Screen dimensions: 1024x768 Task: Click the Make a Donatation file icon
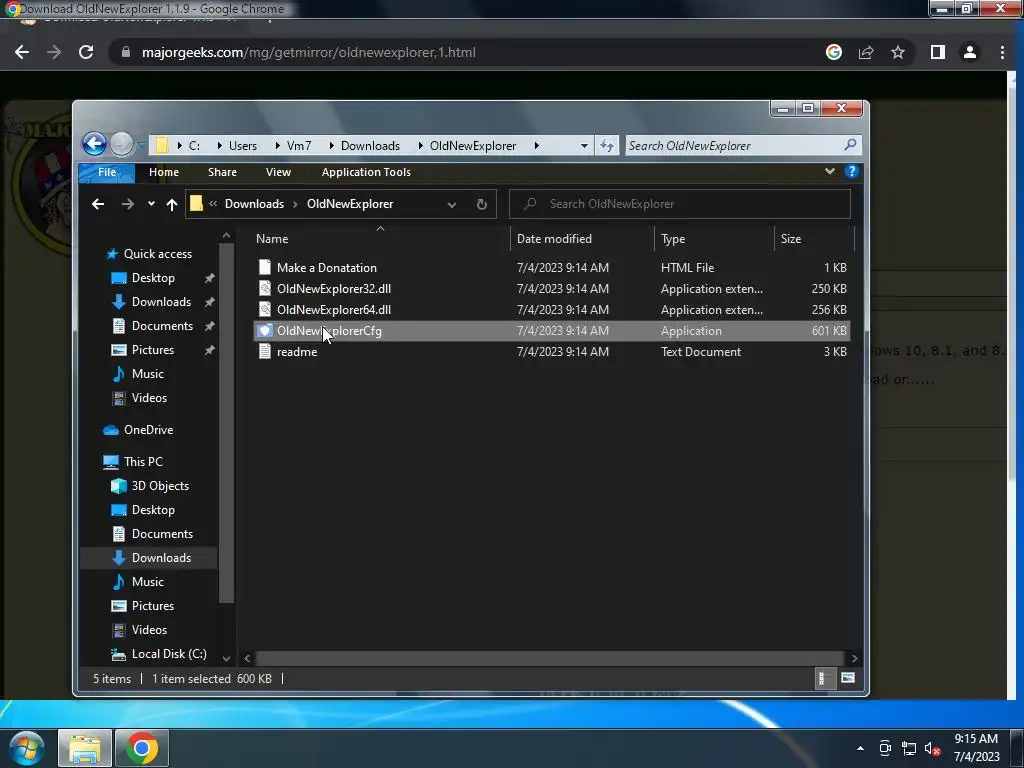[264, 267]
